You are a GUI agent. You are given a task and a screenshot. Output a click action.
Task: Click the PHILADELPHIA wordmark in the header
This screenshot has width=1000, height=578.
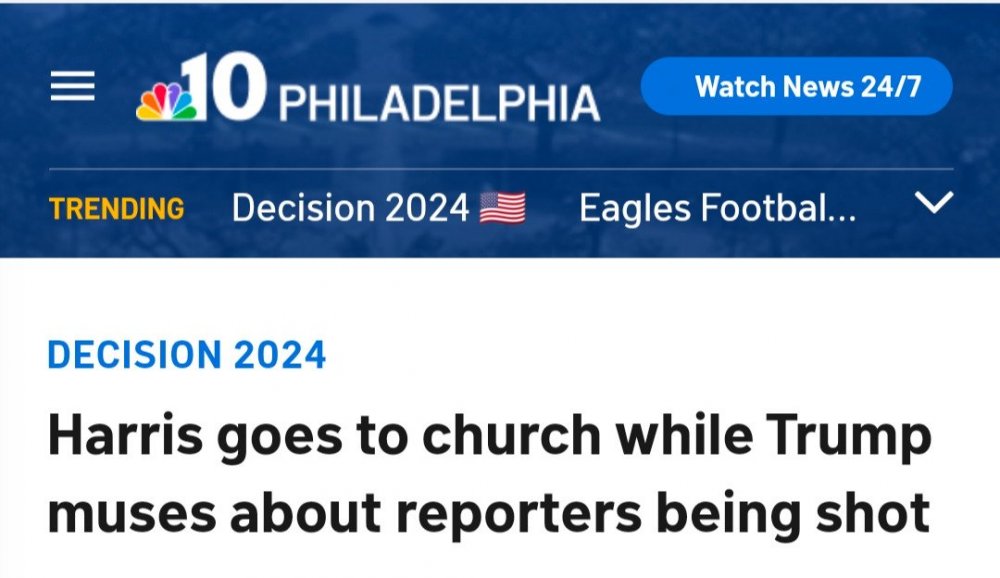pos(438,103)
